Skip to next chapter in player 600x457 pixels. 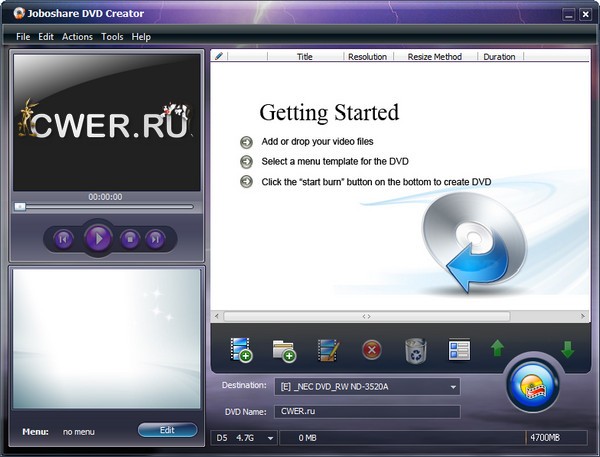coord(155,238)
